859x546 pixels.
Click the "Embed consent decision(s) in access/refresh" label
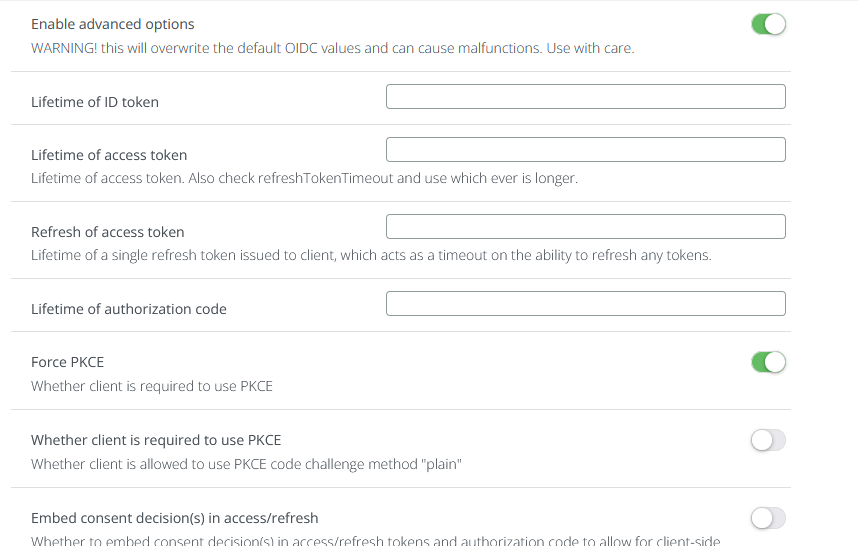[x=175, y=518]
